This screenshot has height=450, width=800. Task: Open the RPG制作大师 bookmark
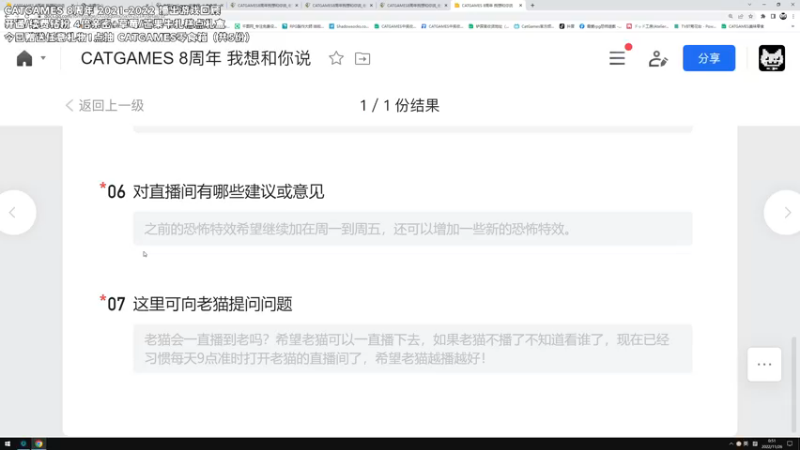pyautogui.click(x=304, y=26)
